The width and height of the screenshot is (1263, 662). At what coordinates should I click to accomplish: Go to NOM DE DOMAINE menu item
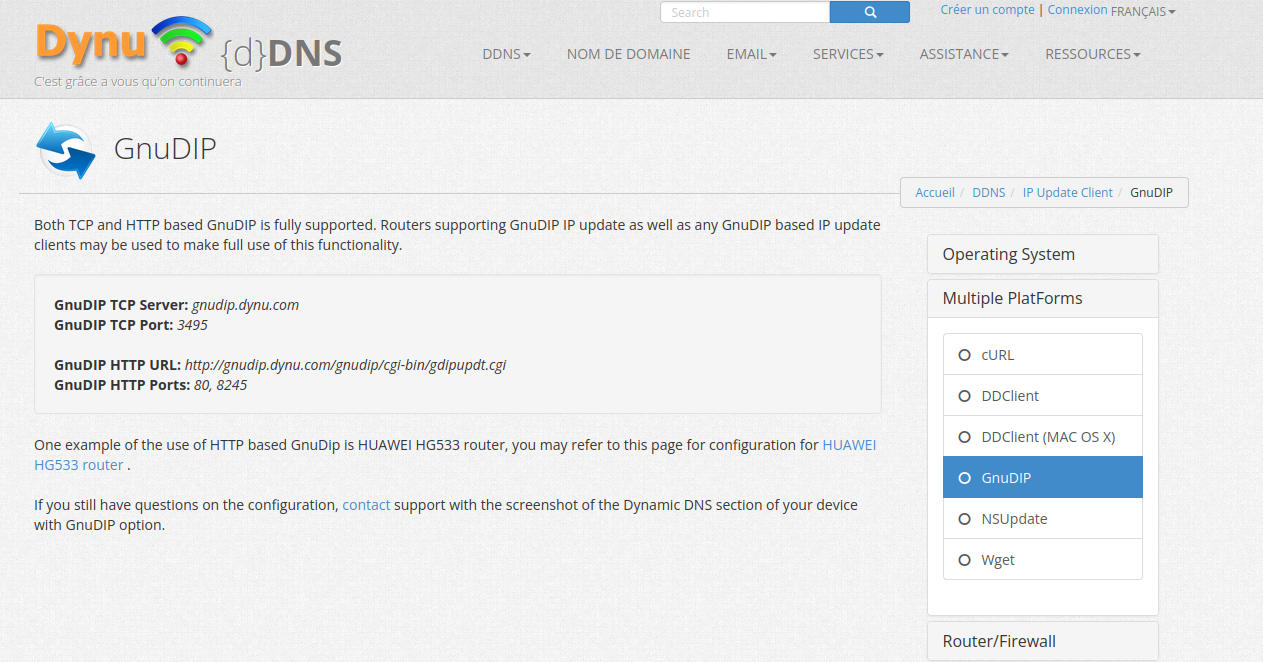[628, 54]
